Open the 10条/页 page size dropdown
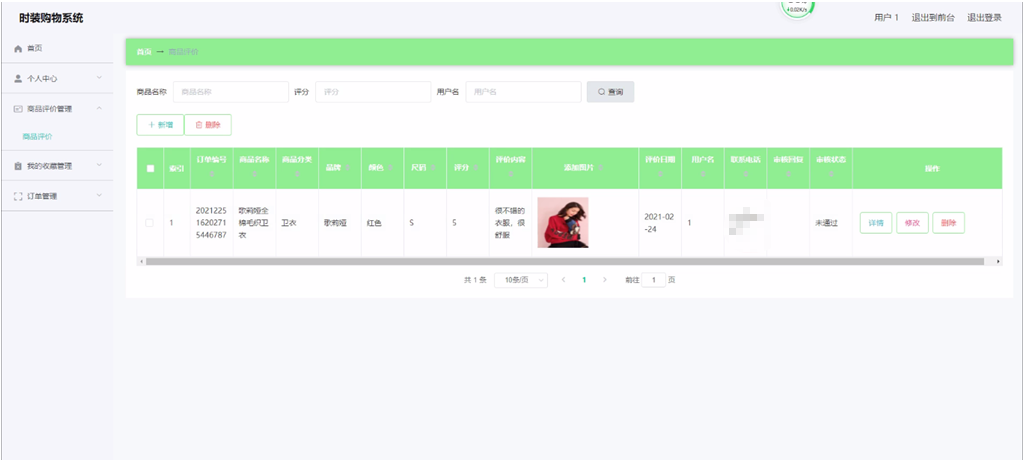1026x460 pixels. point(525,280)
